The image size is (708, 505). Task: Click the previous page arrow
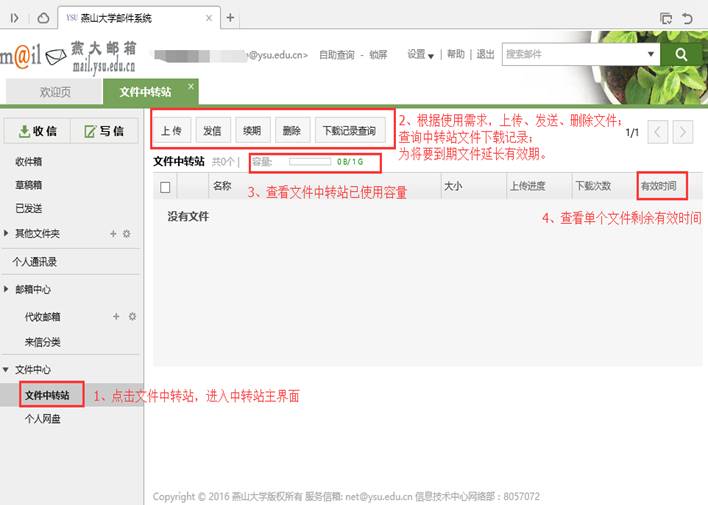(x=657, y=131)
